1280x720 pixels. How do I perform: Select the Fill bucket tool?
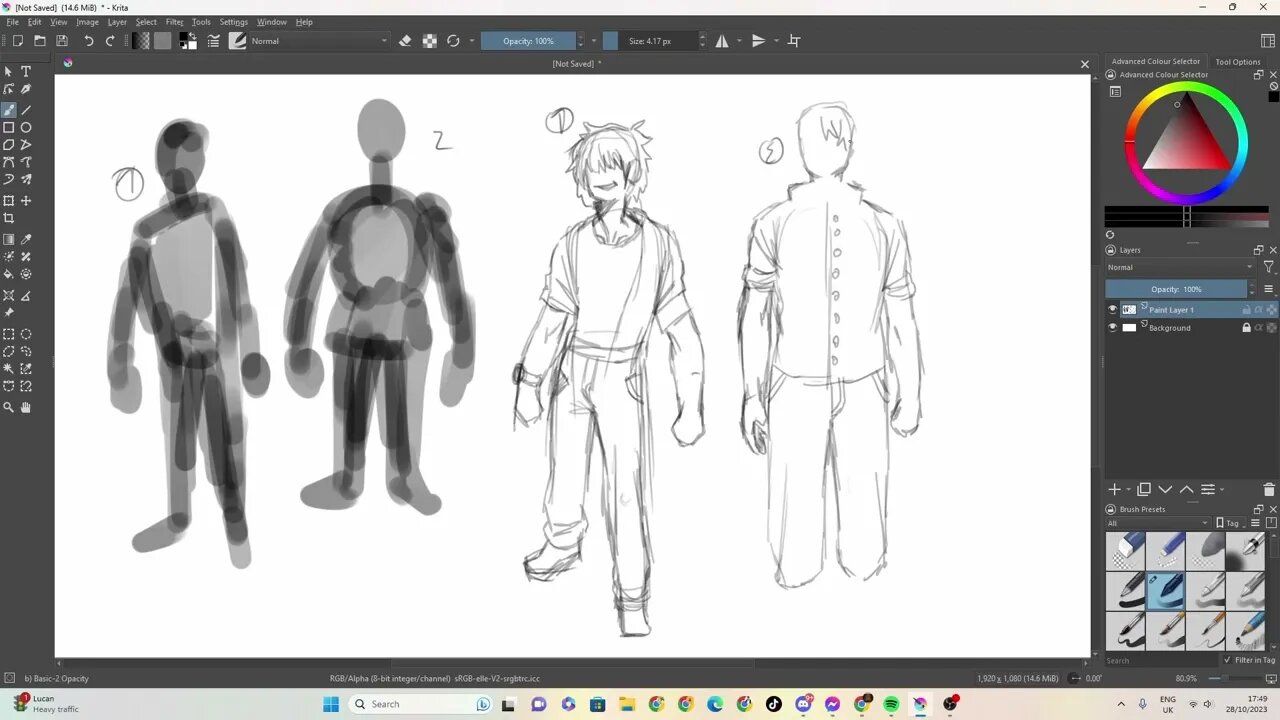9,274
